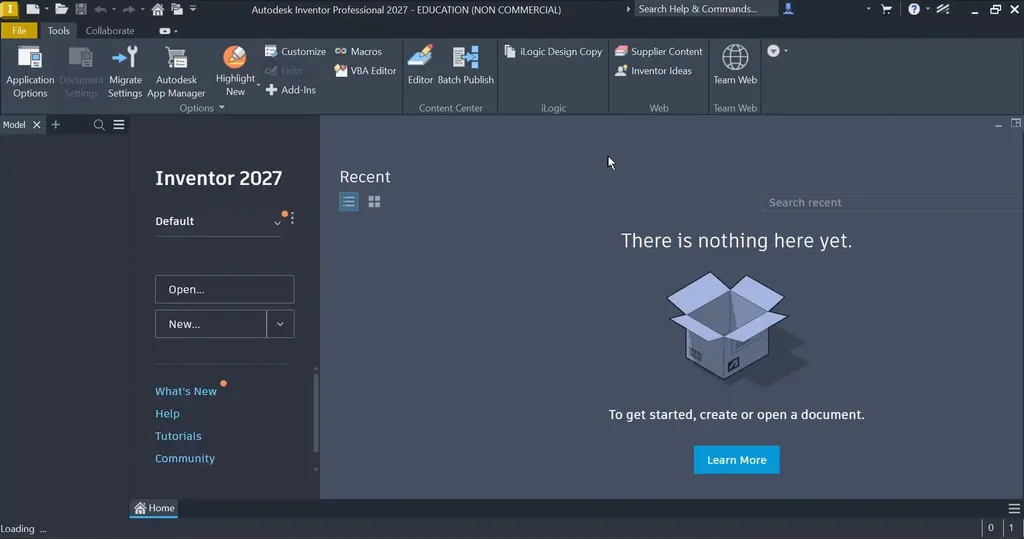Open the What's New link

(185, 391)
